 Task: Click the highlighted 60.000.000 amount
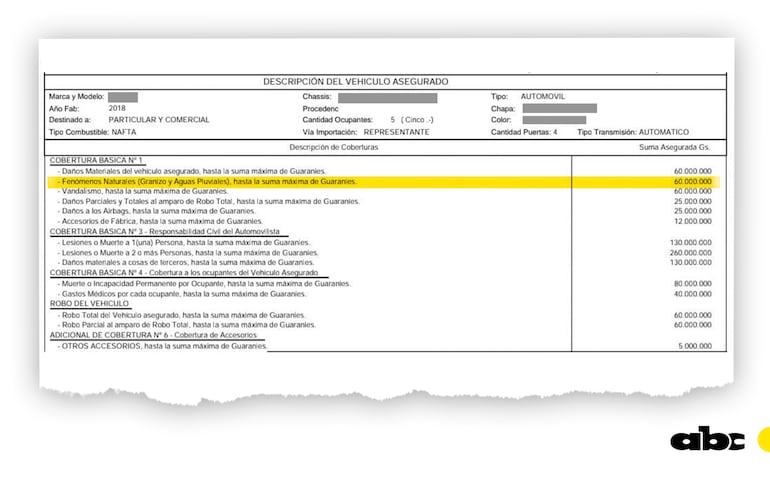tap(692, 182)
